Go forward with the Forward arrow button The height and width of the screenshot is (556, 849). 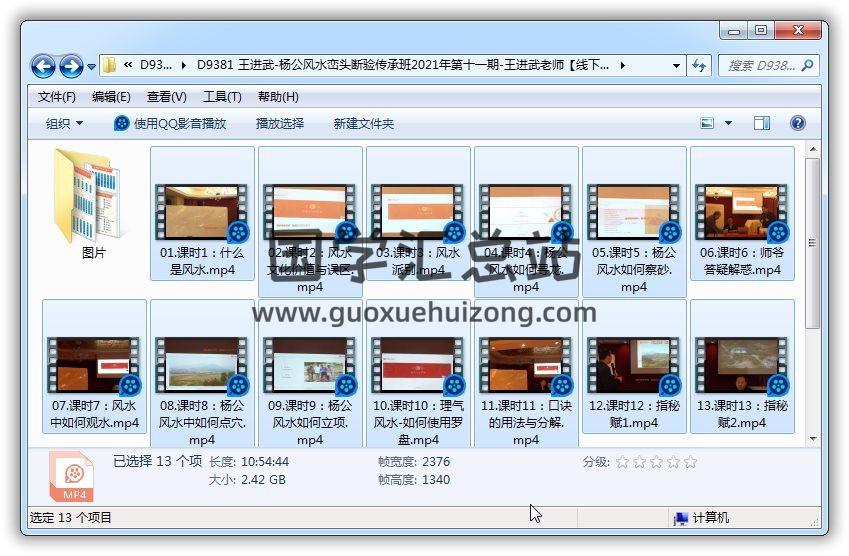[71, 66]
